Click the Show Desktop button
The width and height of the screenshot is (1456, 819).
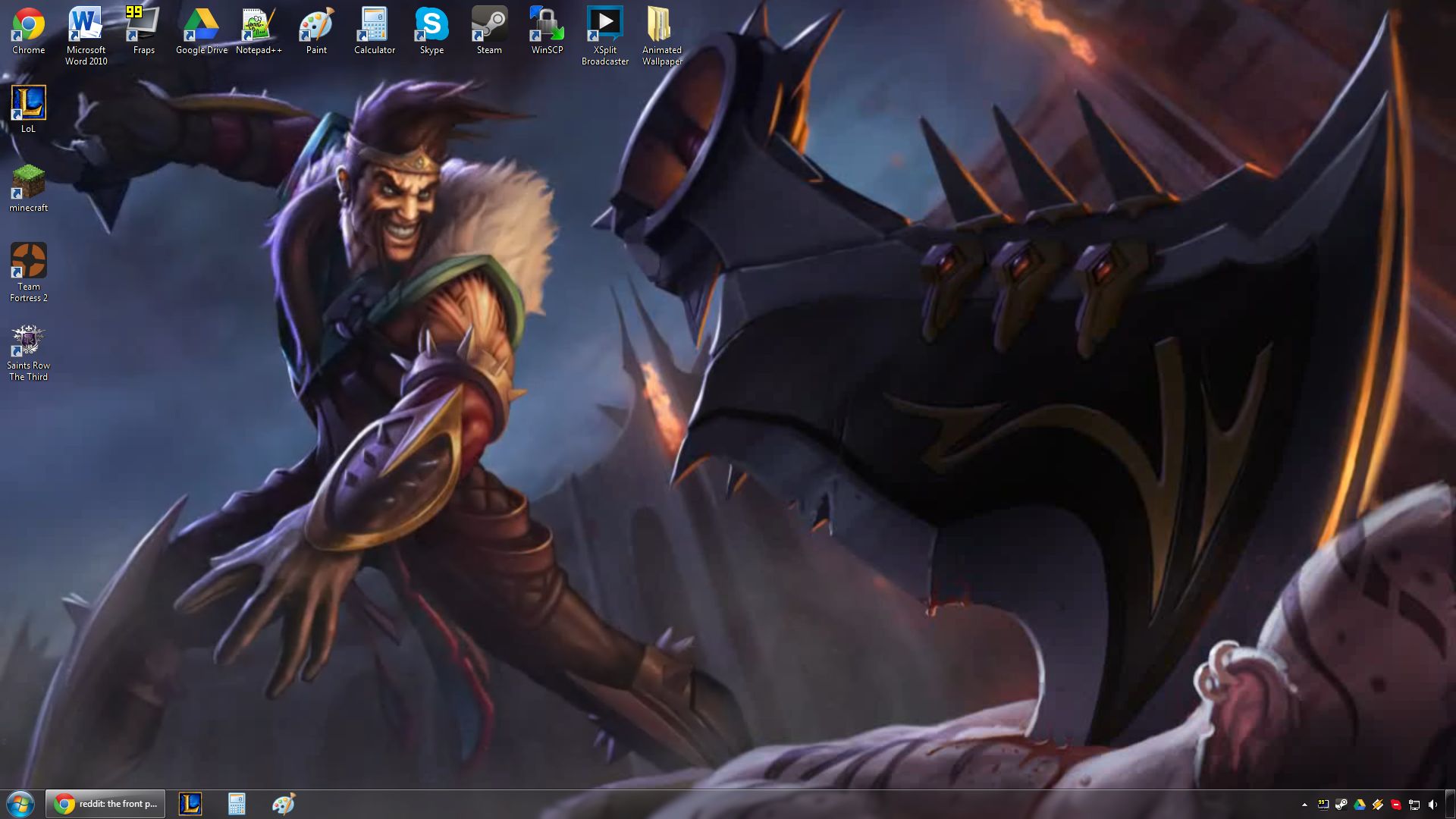[x=1450, y=805]
